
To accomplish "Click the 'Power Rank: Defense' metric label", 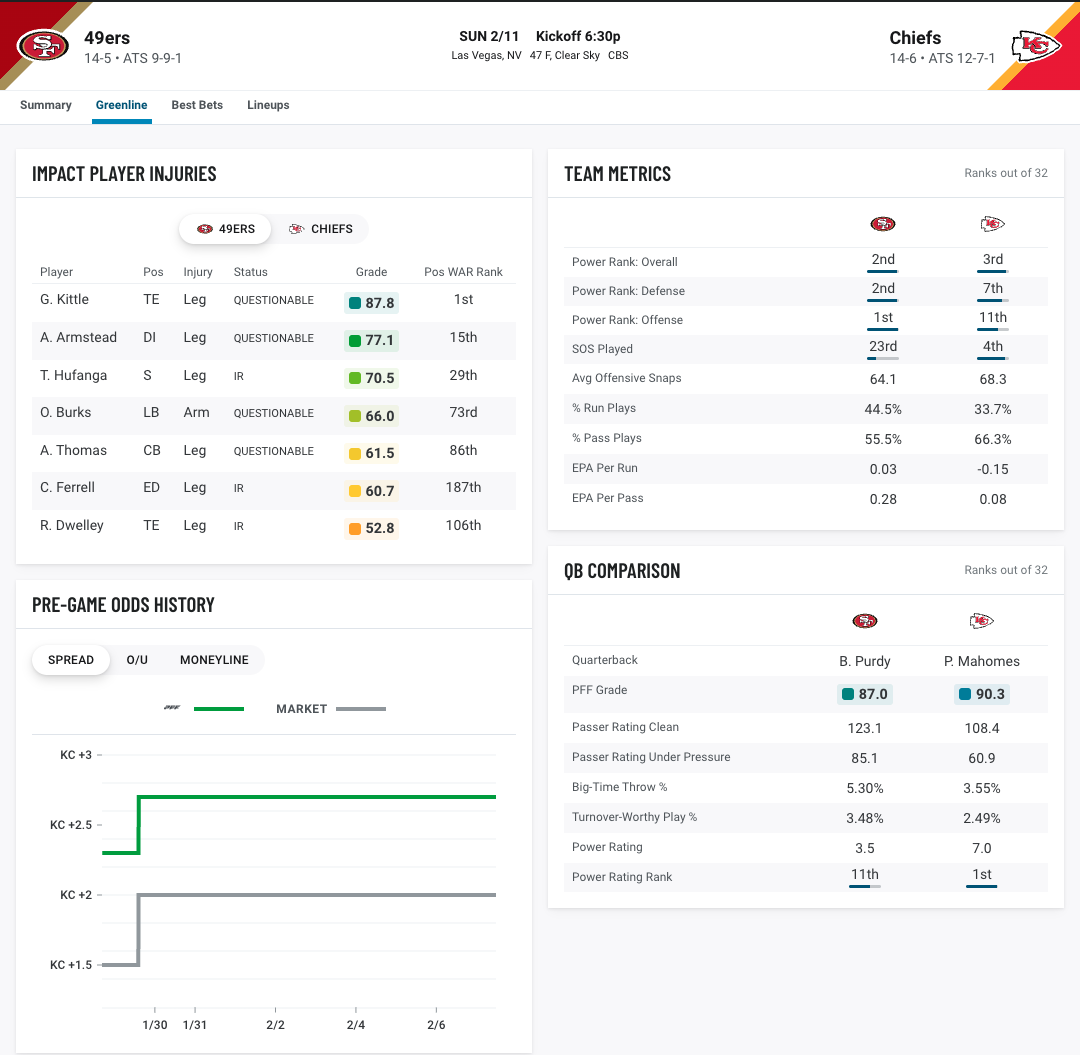I will pos(628,291).
